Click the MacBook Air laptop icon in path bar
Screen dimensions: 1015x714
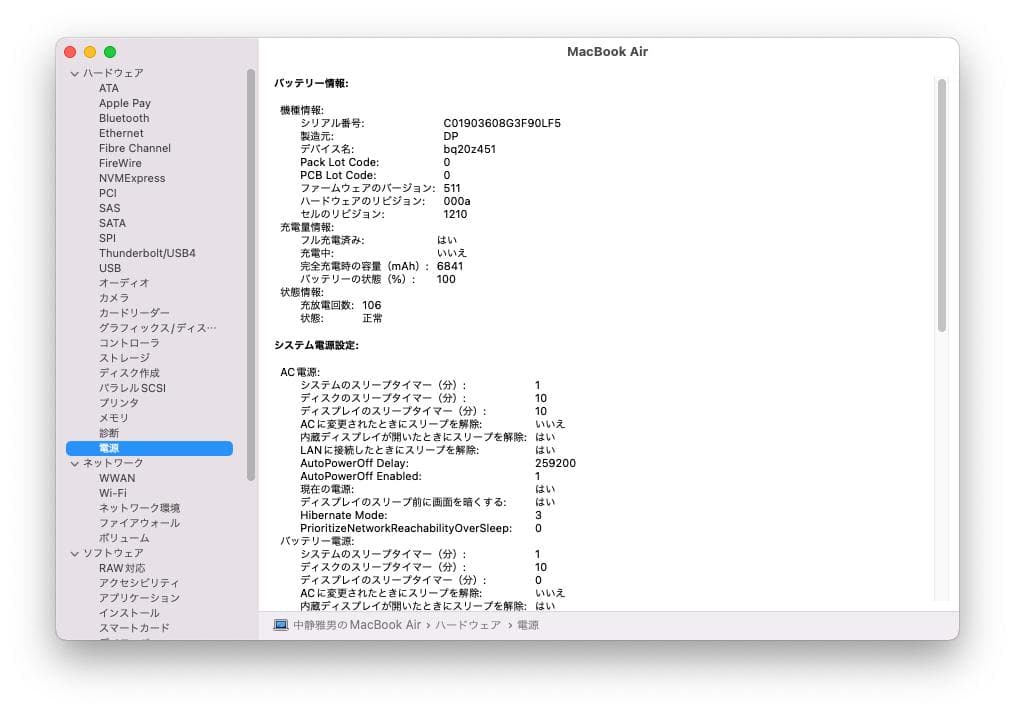pyautogui.click(x=280, y=625)
